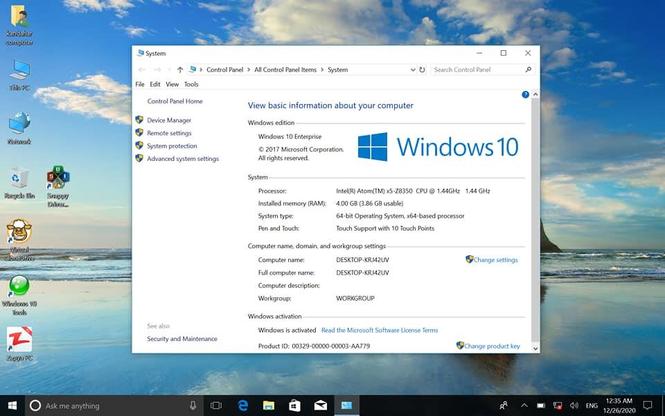
Task: Open Device Manager from the sidebar
Action: (169, 120)
